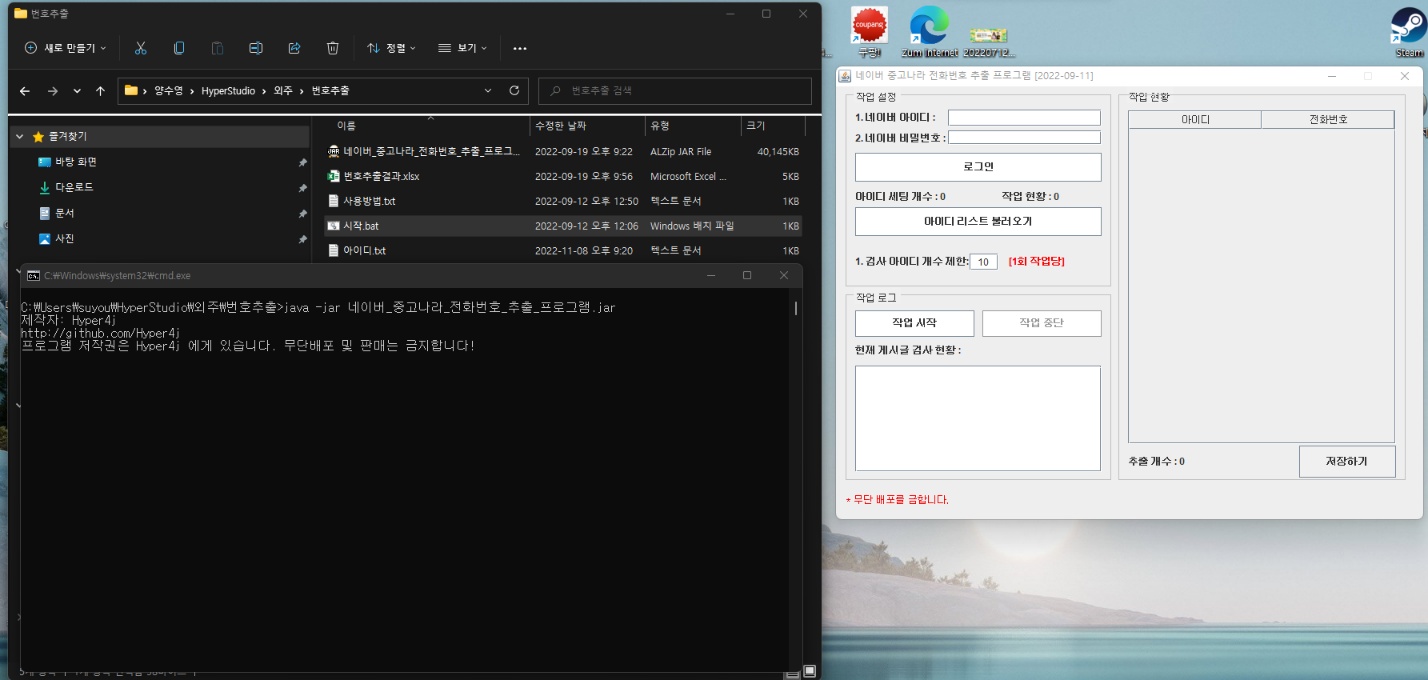Click the Cut scissors icon in Explorer toolbar
1428x680 pixels.
pos(141,48)
